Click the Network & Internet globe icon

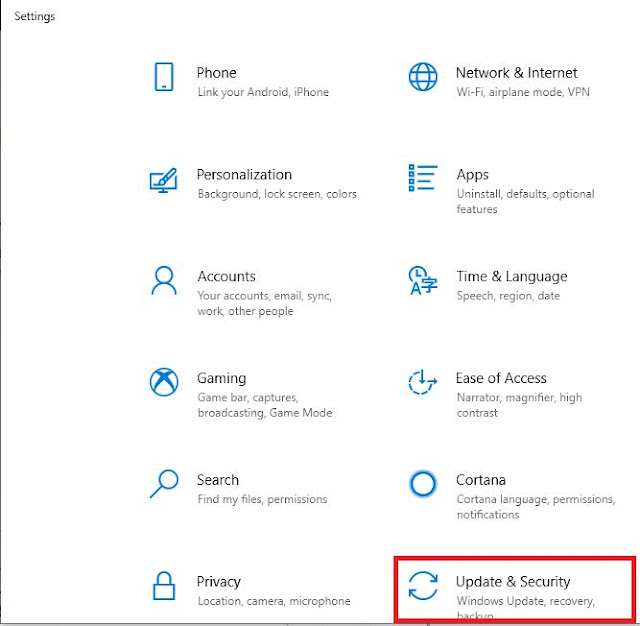coord(423,77)
